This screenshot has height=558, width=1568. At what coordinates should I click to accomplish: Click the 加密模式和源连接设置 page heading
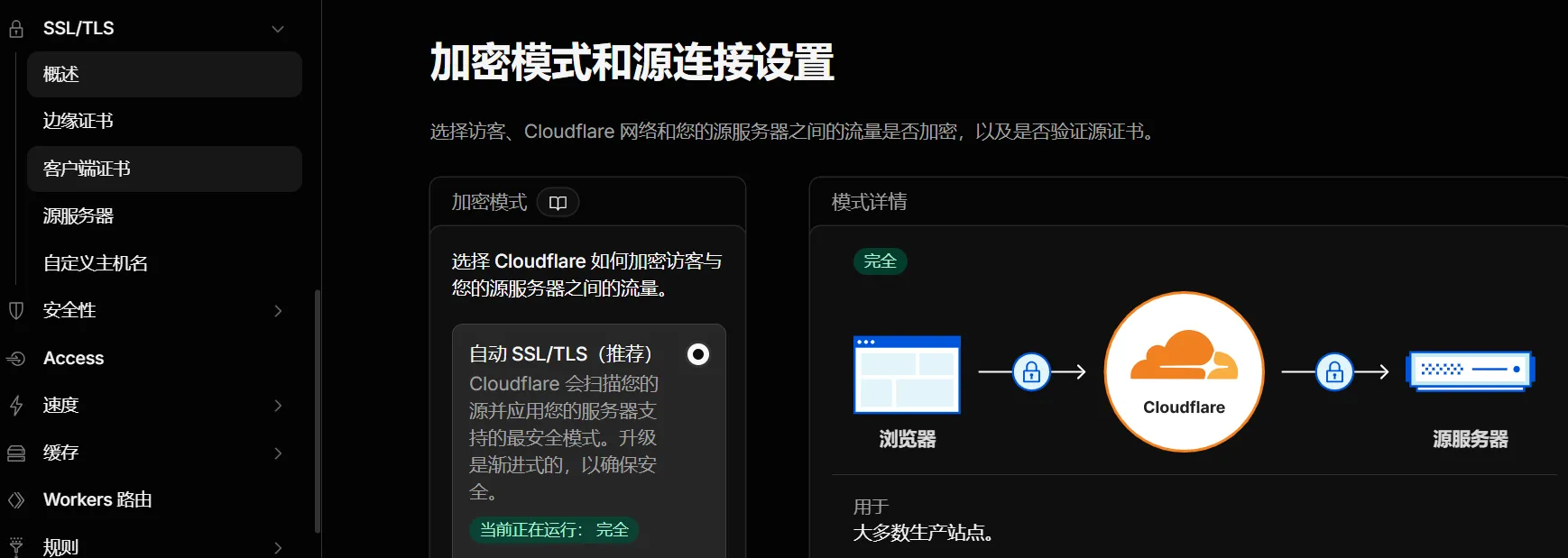pos(632,63)
